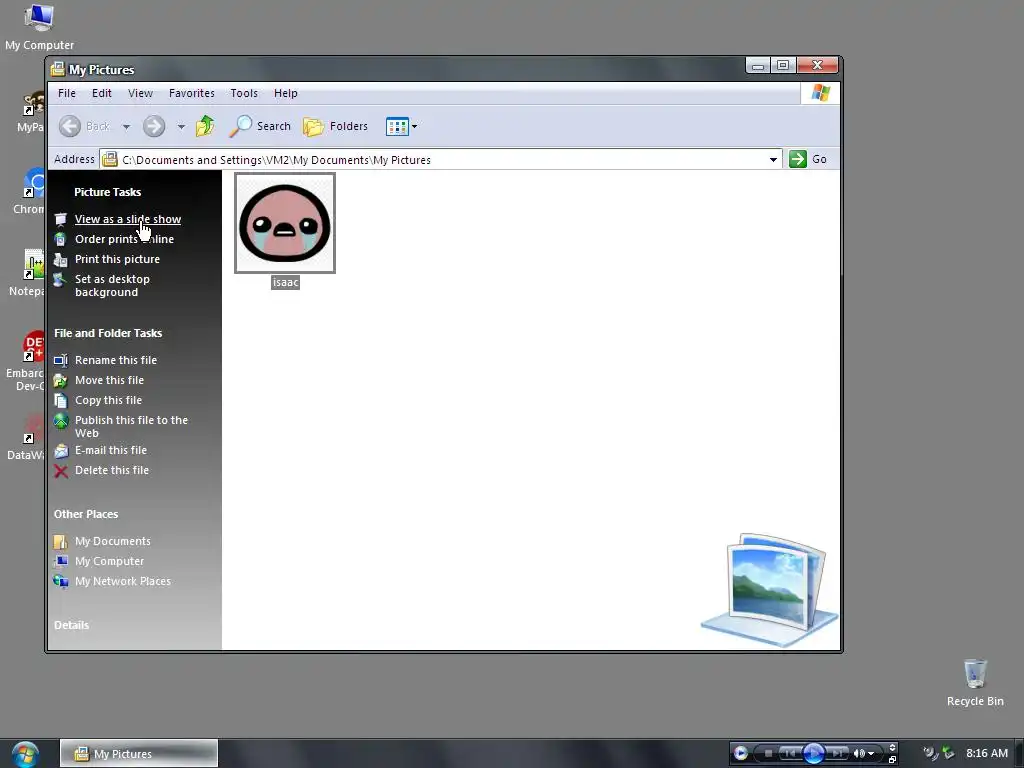Open the Views dropdown arrow

[x=414, y=126]
